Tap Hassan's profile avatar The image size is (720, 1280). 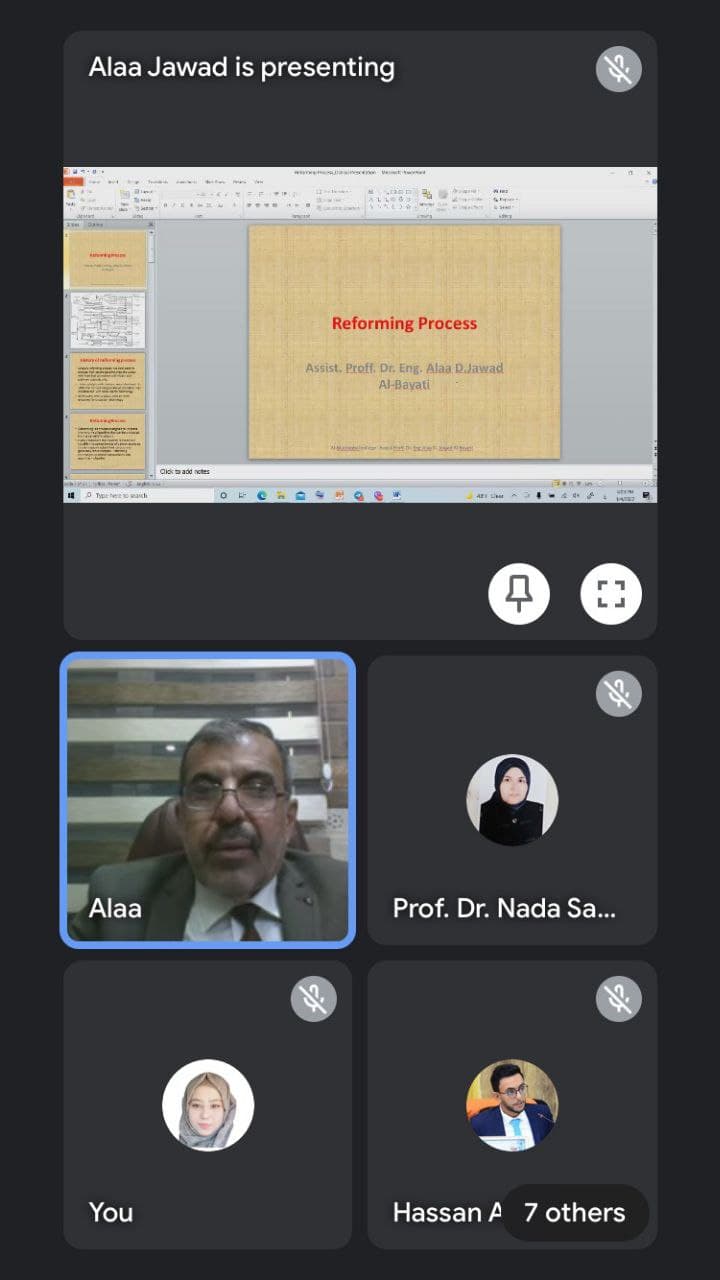click(512, 1105)
